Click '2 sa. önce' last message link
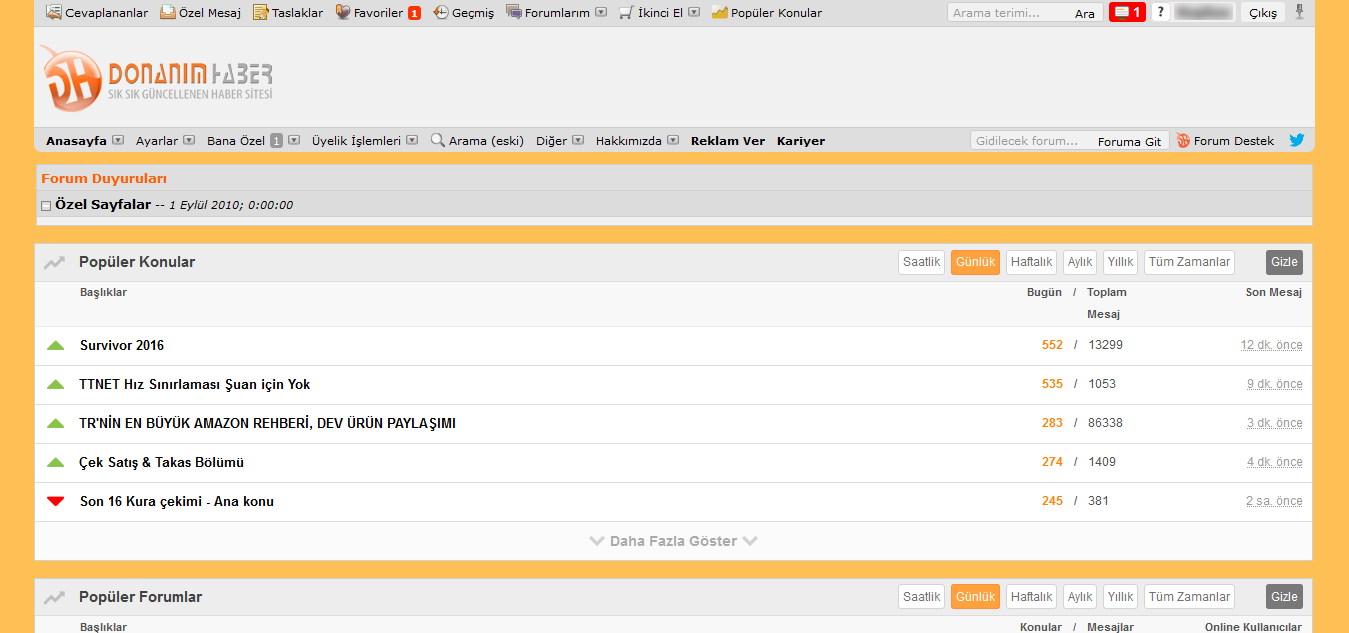 click(x=1274, y=501)
